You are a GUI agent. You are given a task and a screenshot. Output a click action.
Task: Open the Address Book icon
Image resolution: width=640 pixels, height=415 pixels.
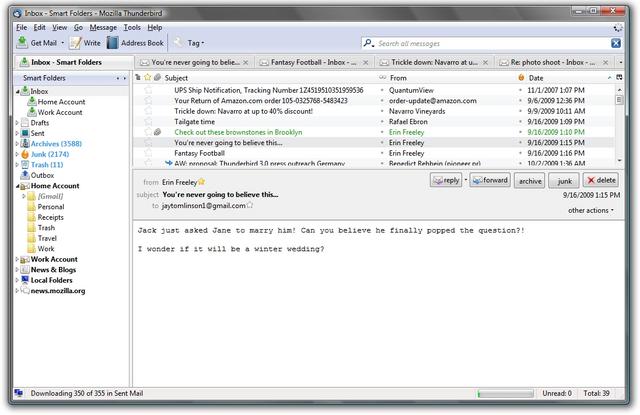coord(112,43)
